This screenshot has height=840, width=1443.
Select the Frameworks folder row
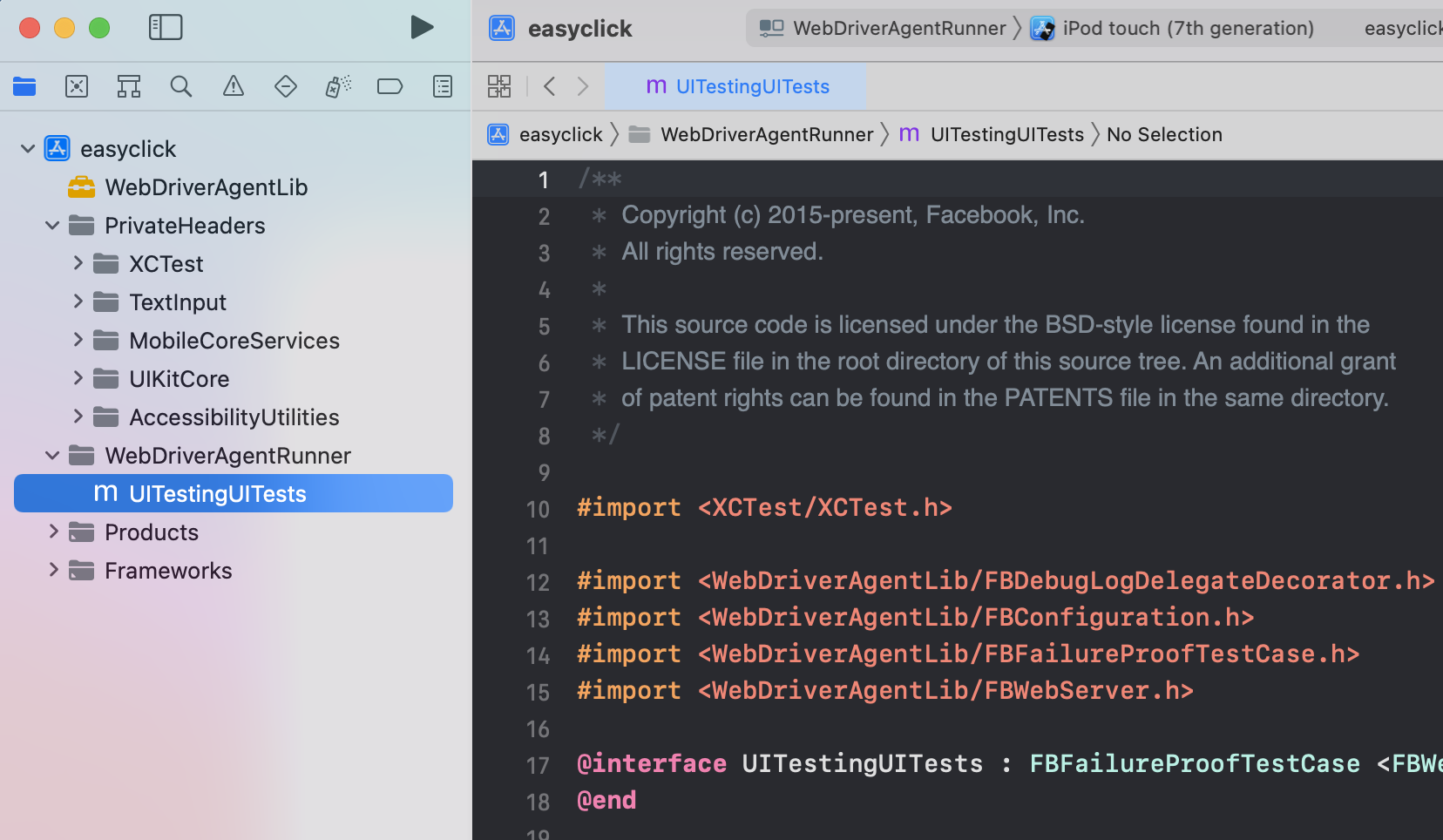tap(234, 571)
